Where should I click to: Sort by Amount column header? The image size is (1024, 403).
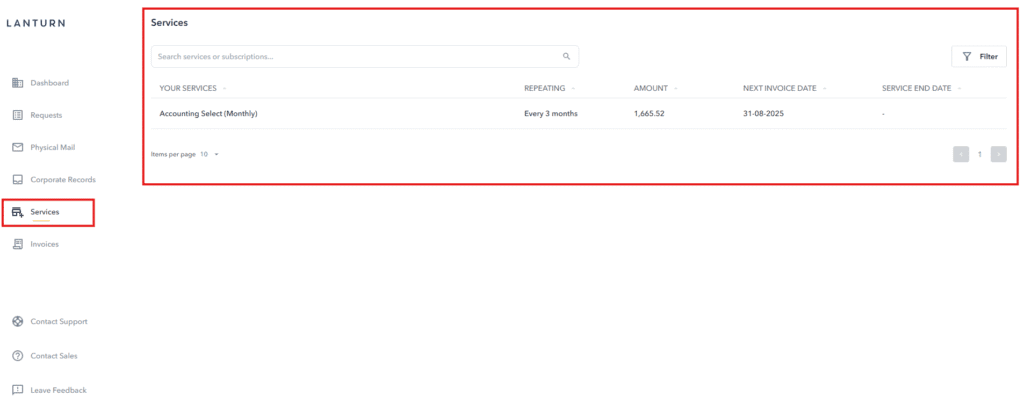pyautogui.click(x=650, y=88)
